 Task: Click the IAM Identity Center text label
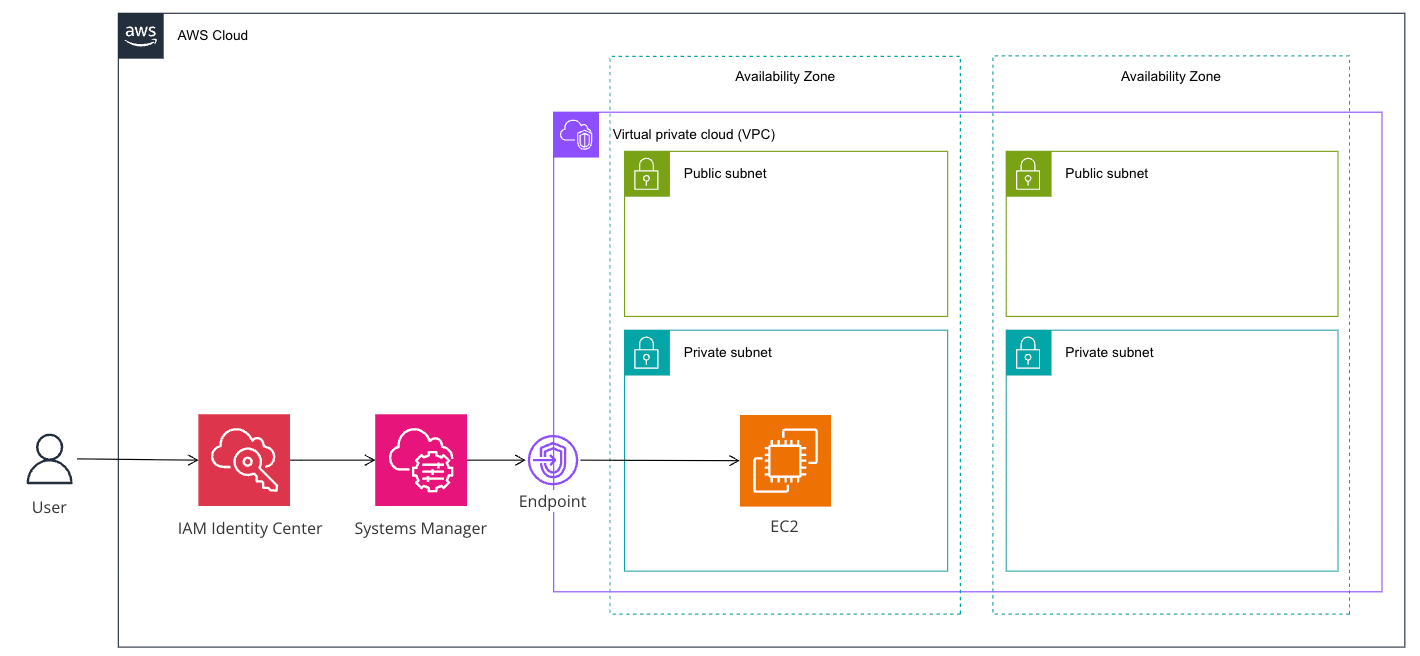coord(250,528)
